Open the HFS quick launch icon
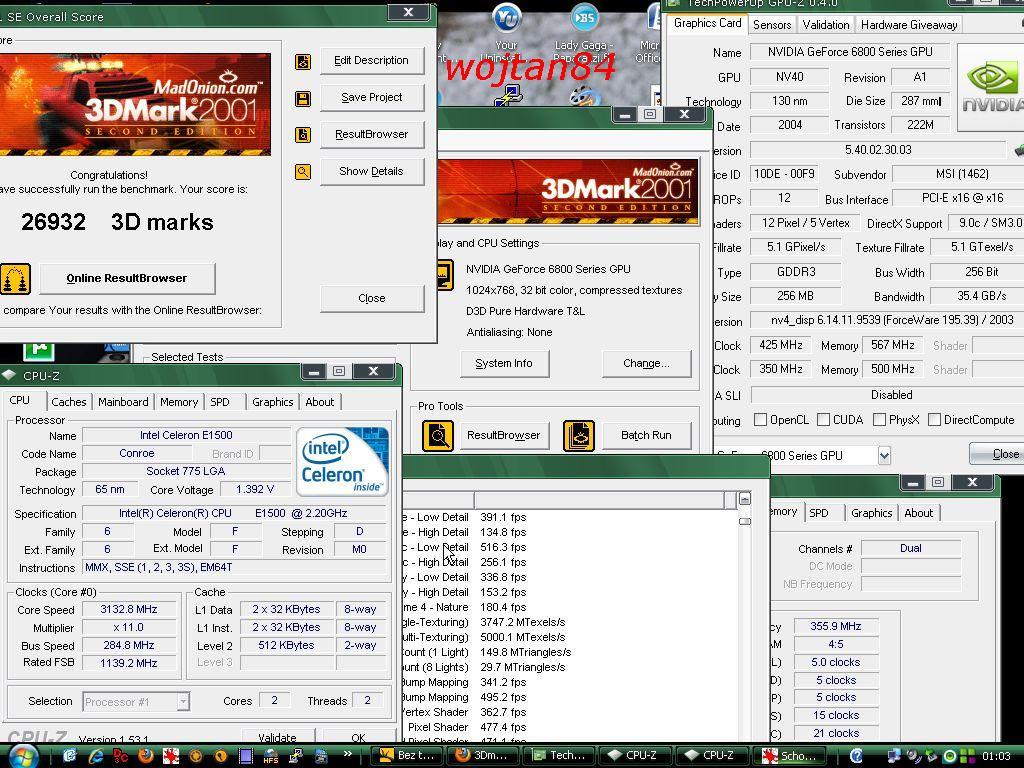This screenshot has height=768, width=1024. [270, 756]
